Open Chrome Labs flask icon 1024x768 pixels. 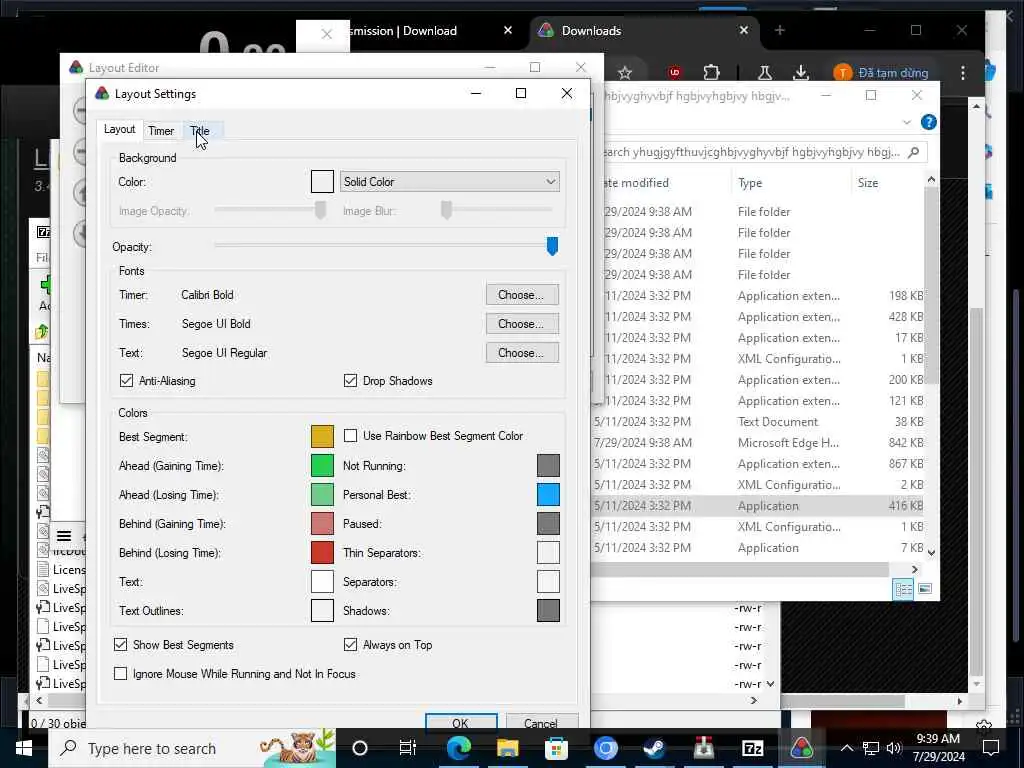pyautogui.click(x=765, y=72)
